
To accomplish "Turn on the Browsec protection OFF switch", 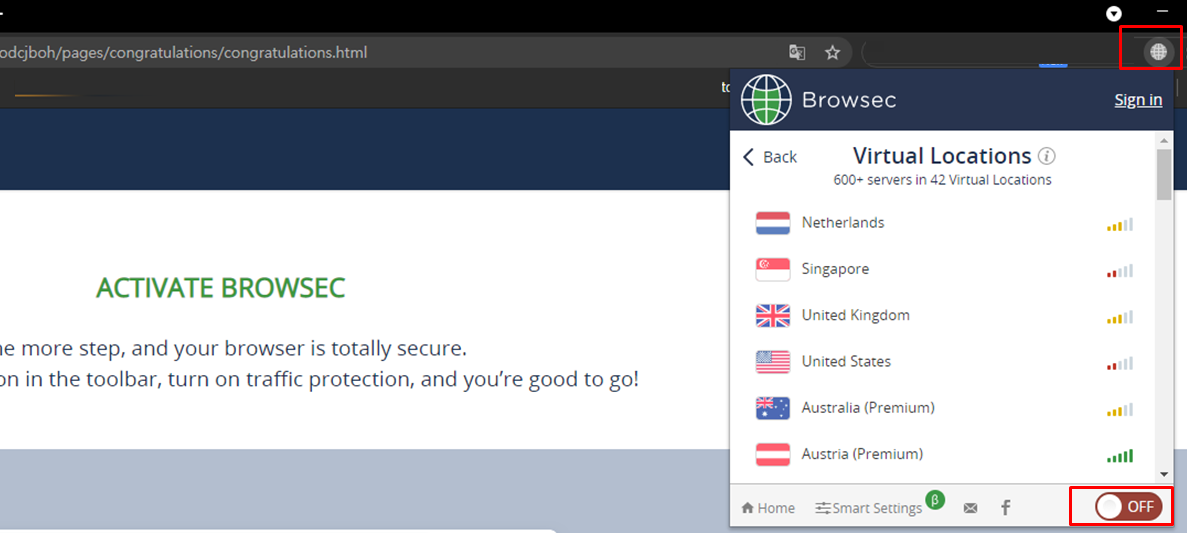I will point(1129,507).
